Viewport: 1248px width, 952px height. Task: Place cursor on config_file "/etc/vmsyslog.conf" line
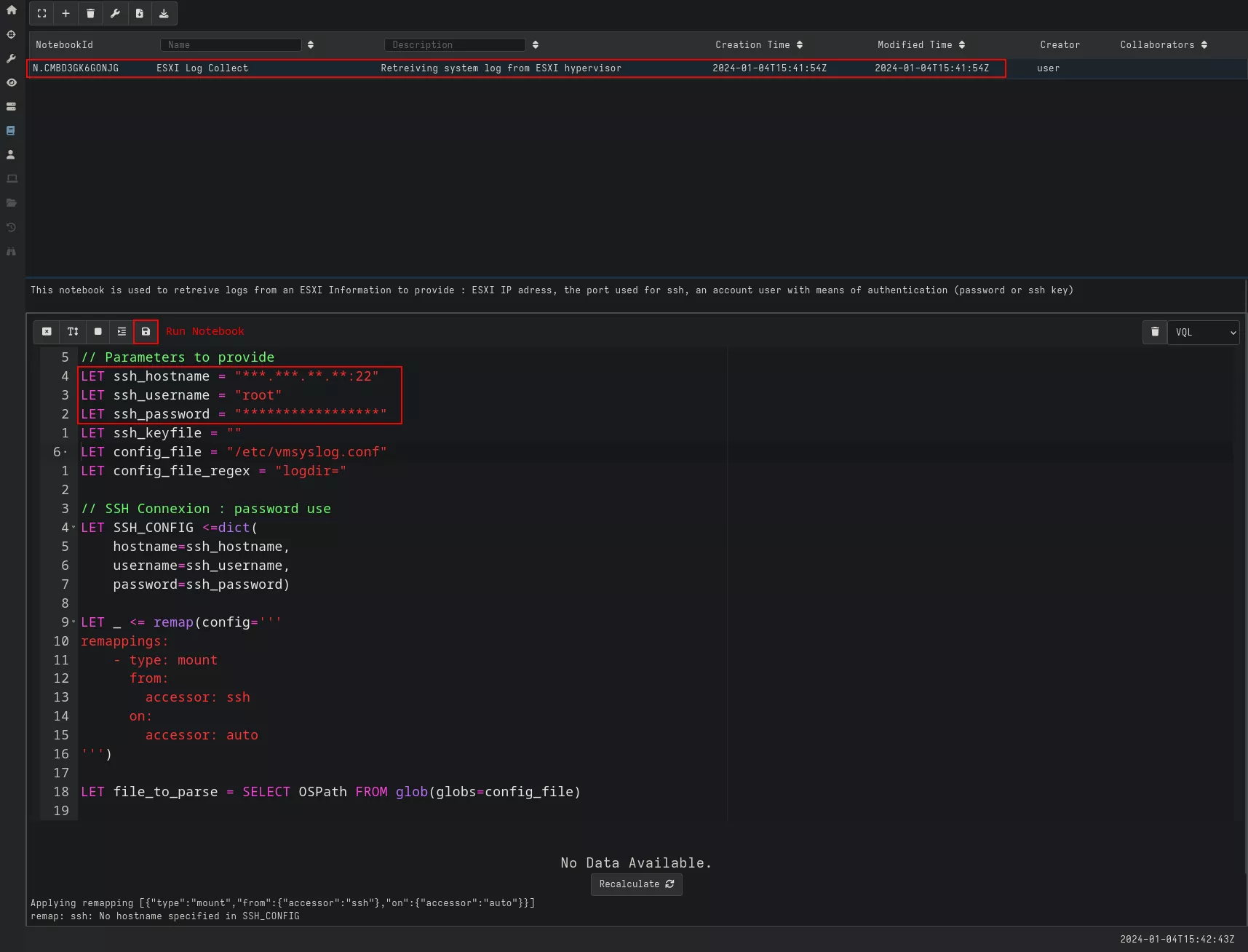pyautogui.click(x=234, y=452)
